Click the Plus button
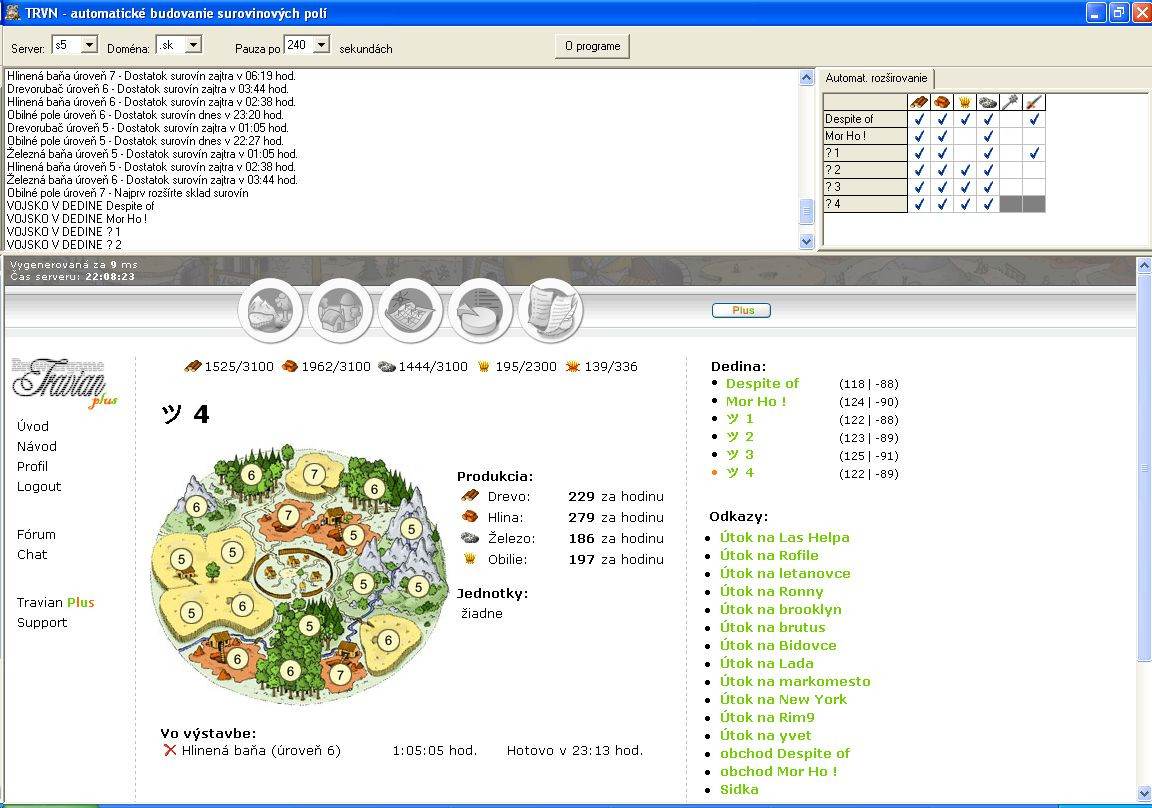This screenshot has height=808, width=1152. [x=741, y=310]
